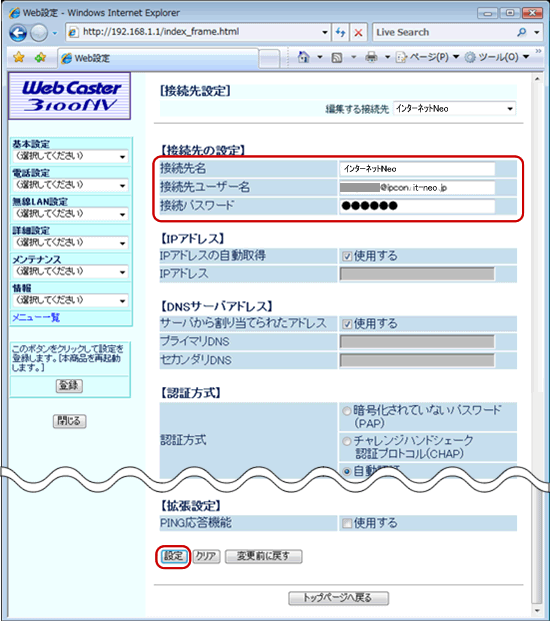The height and width of the screenshot is (621, 550).
Task: Click the 設定 button
Action: click(x=173, y=556)
